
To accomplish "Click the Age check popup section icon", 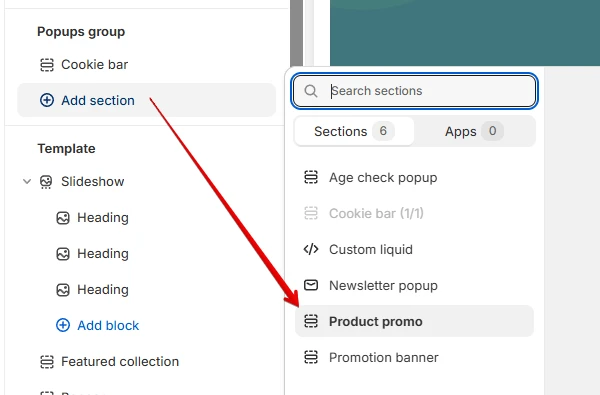I will pos(311,177).
